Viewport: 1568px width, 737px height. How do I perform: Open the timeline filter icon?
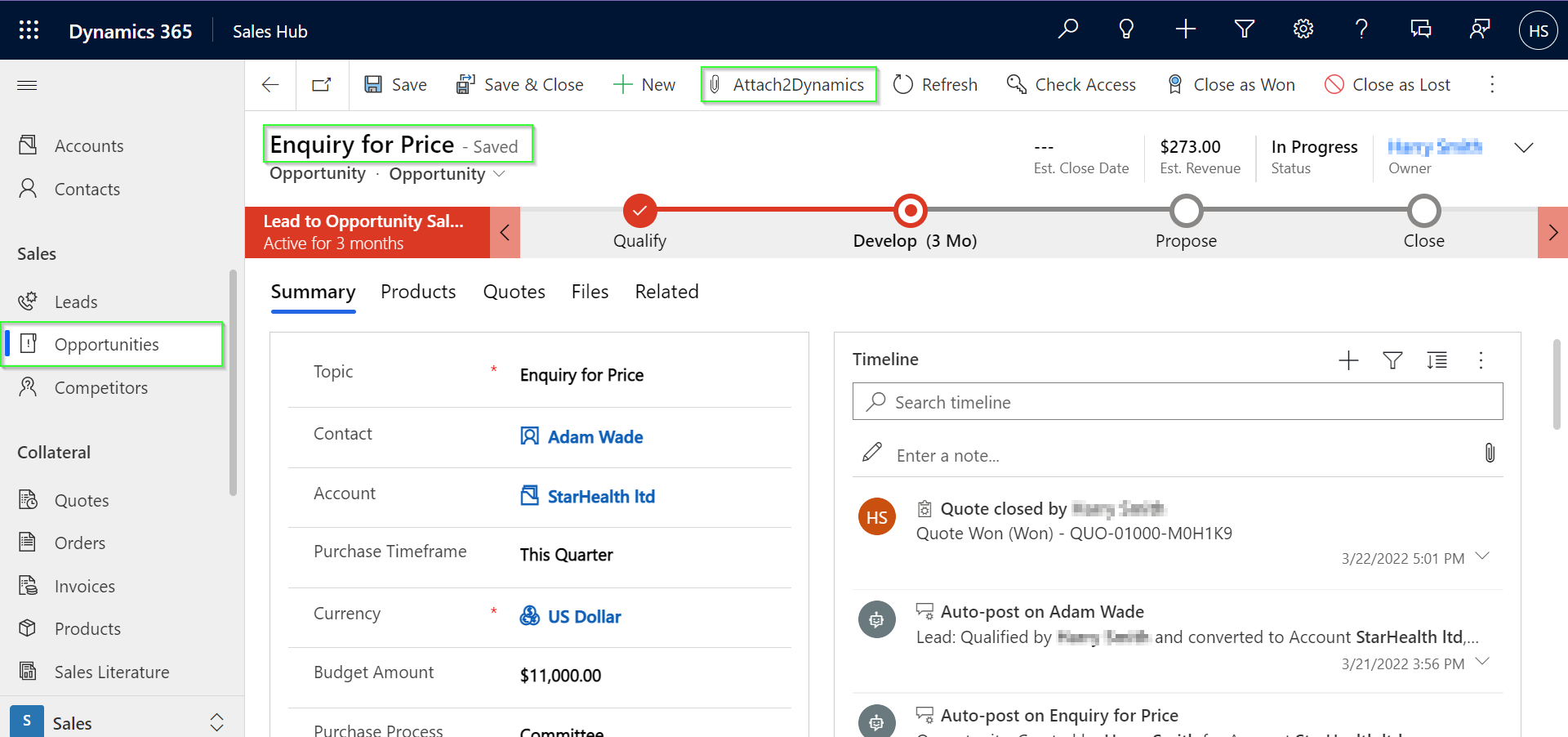1392,360
